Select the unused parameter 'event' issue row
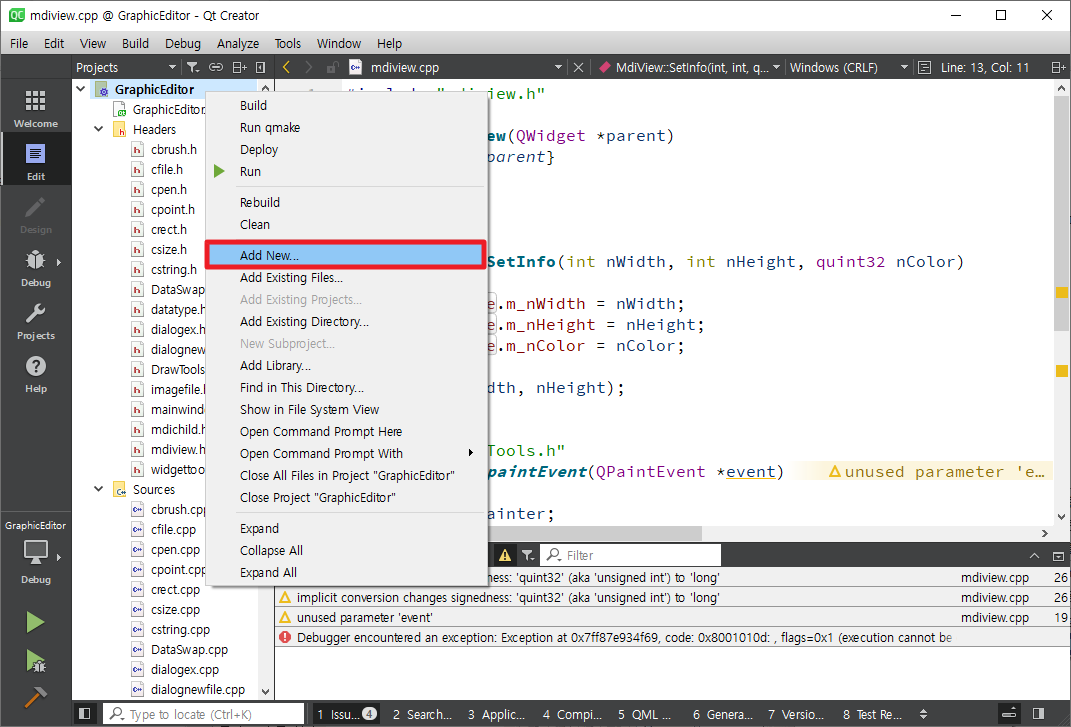 (672, 618)
